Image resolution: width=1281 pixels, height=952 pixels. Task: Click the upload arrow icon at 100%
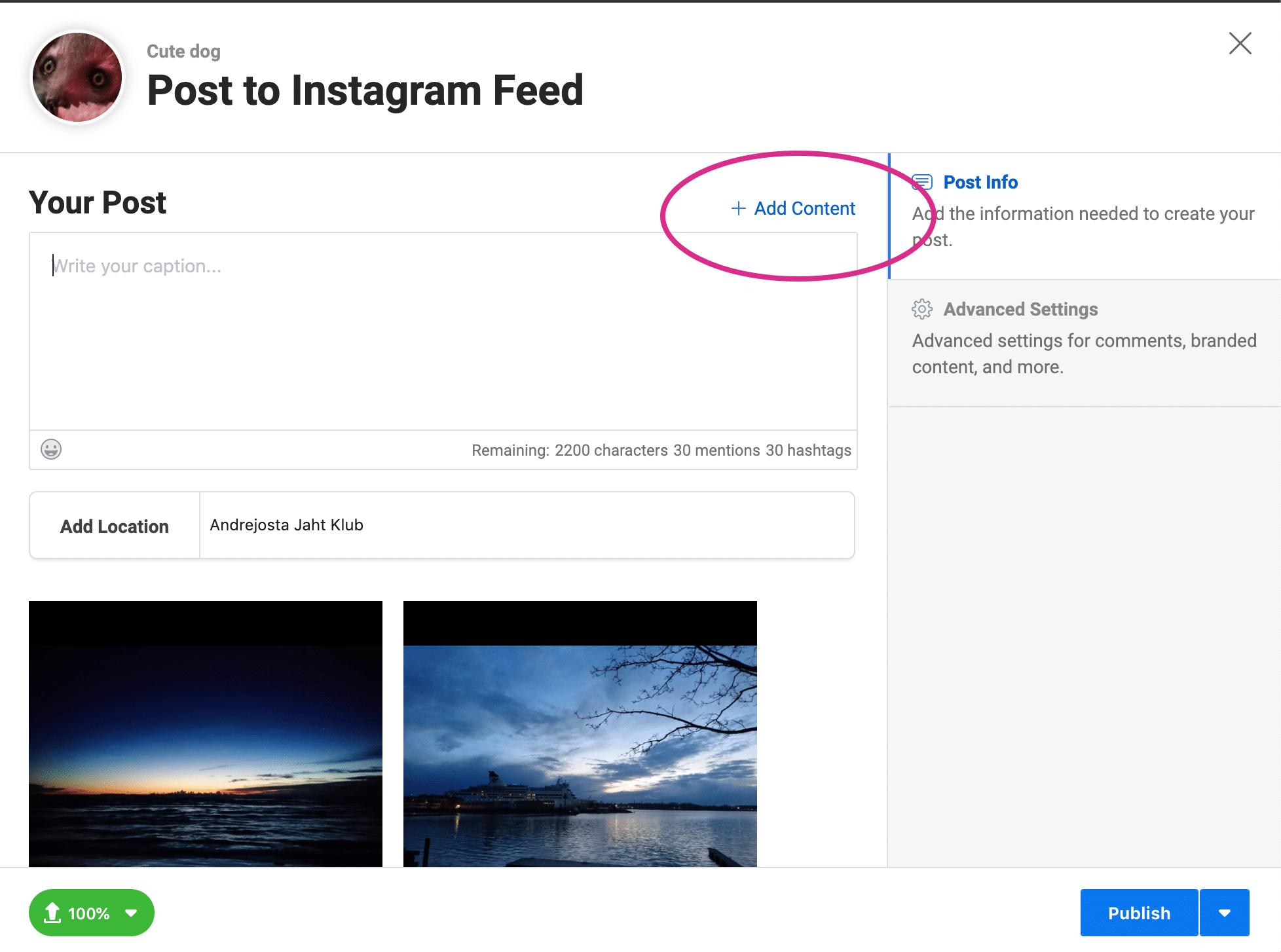coord(52,913)
